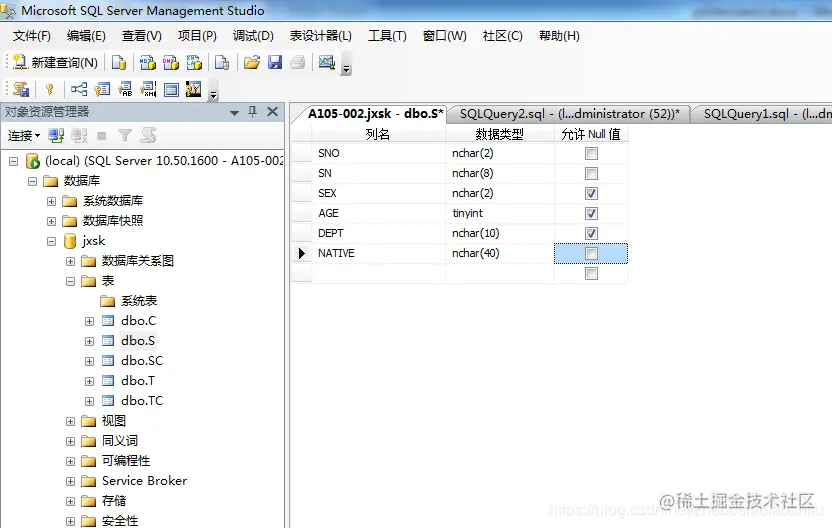The image size is (832, 528).
Task: Switch to the SQLQuery2.sql tab
Action: pos(569,114)
